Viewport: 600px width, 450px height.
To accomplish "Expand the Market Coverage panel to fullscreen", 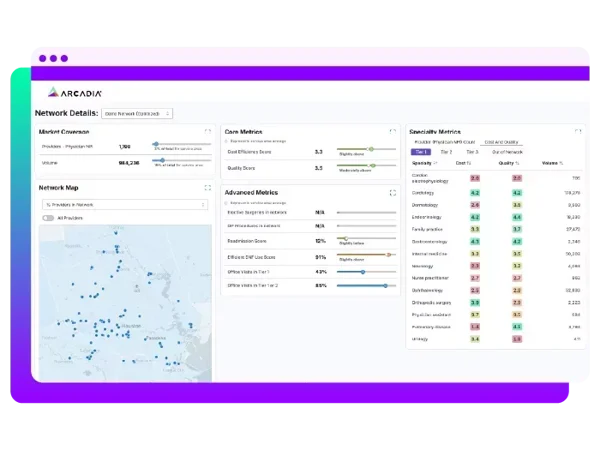I will tap(208, 132).
